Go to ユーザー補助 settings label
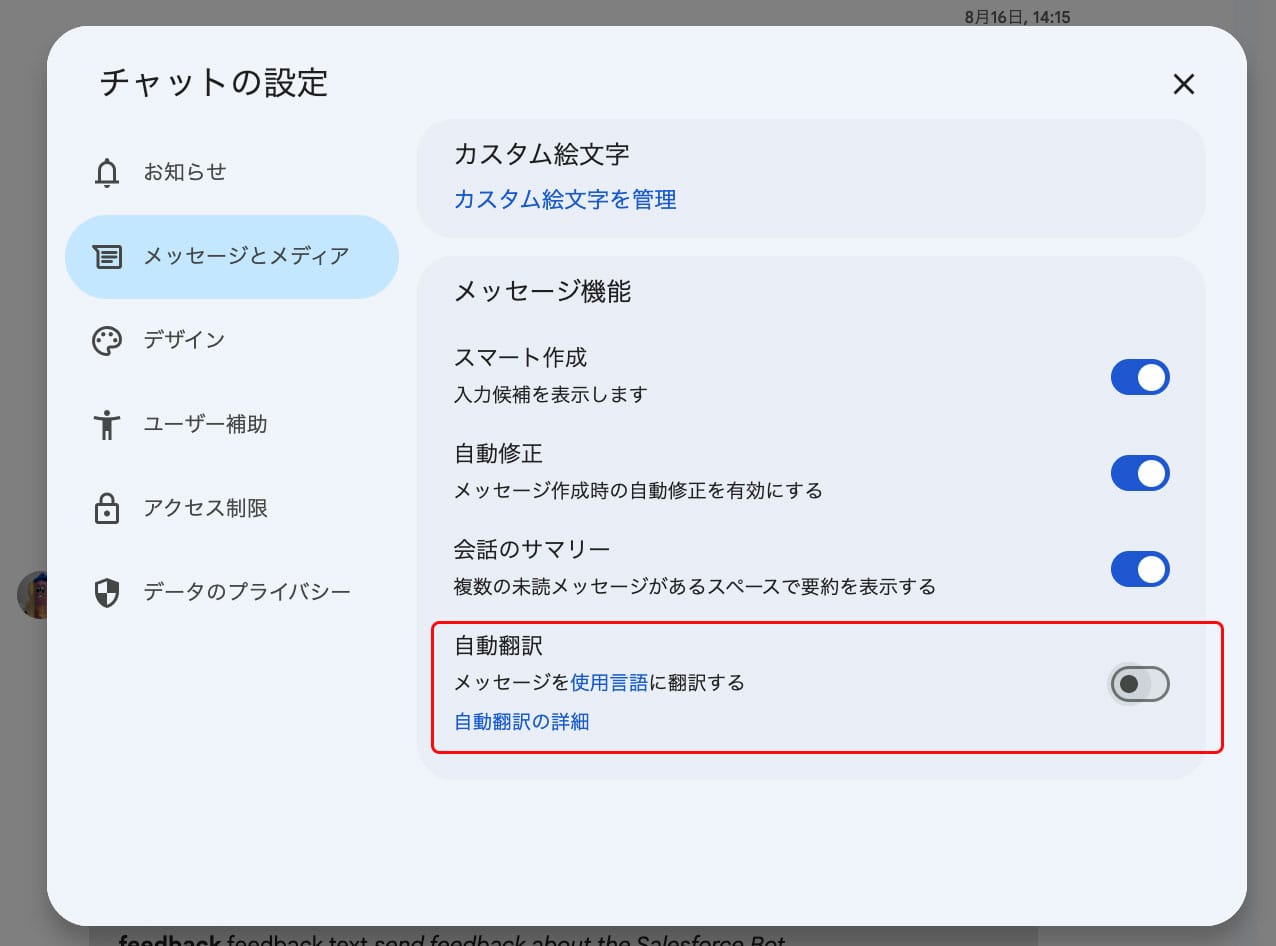The width and height of the screenshot is (1276, 946). [x=205, y=424]
